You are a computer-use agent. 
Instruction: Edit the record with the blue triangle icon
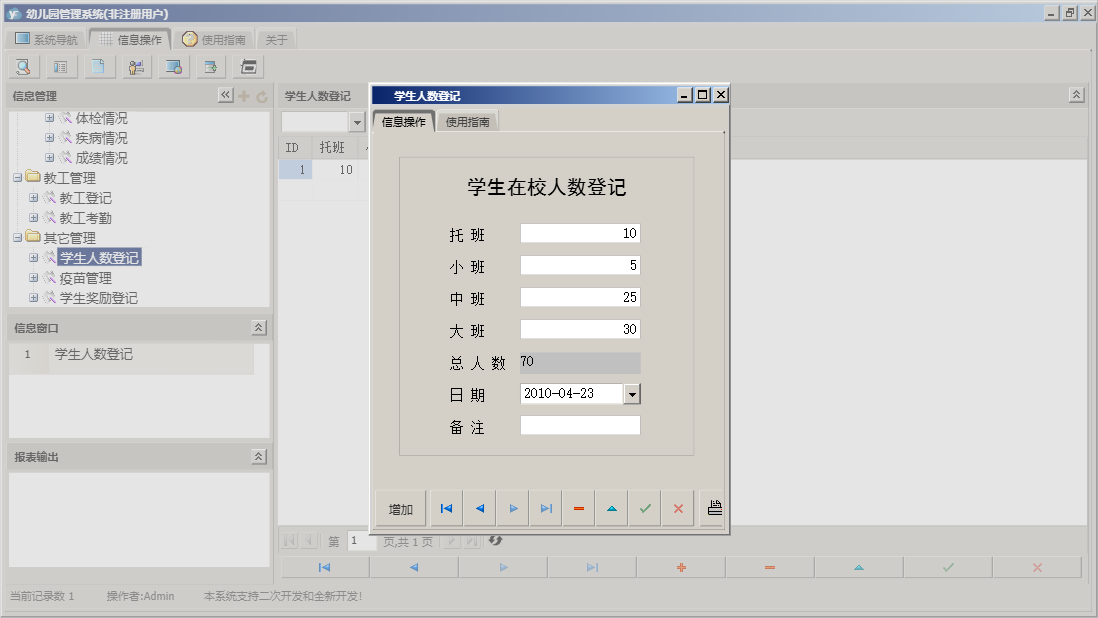pyautogui.click(x=611, y=508)
